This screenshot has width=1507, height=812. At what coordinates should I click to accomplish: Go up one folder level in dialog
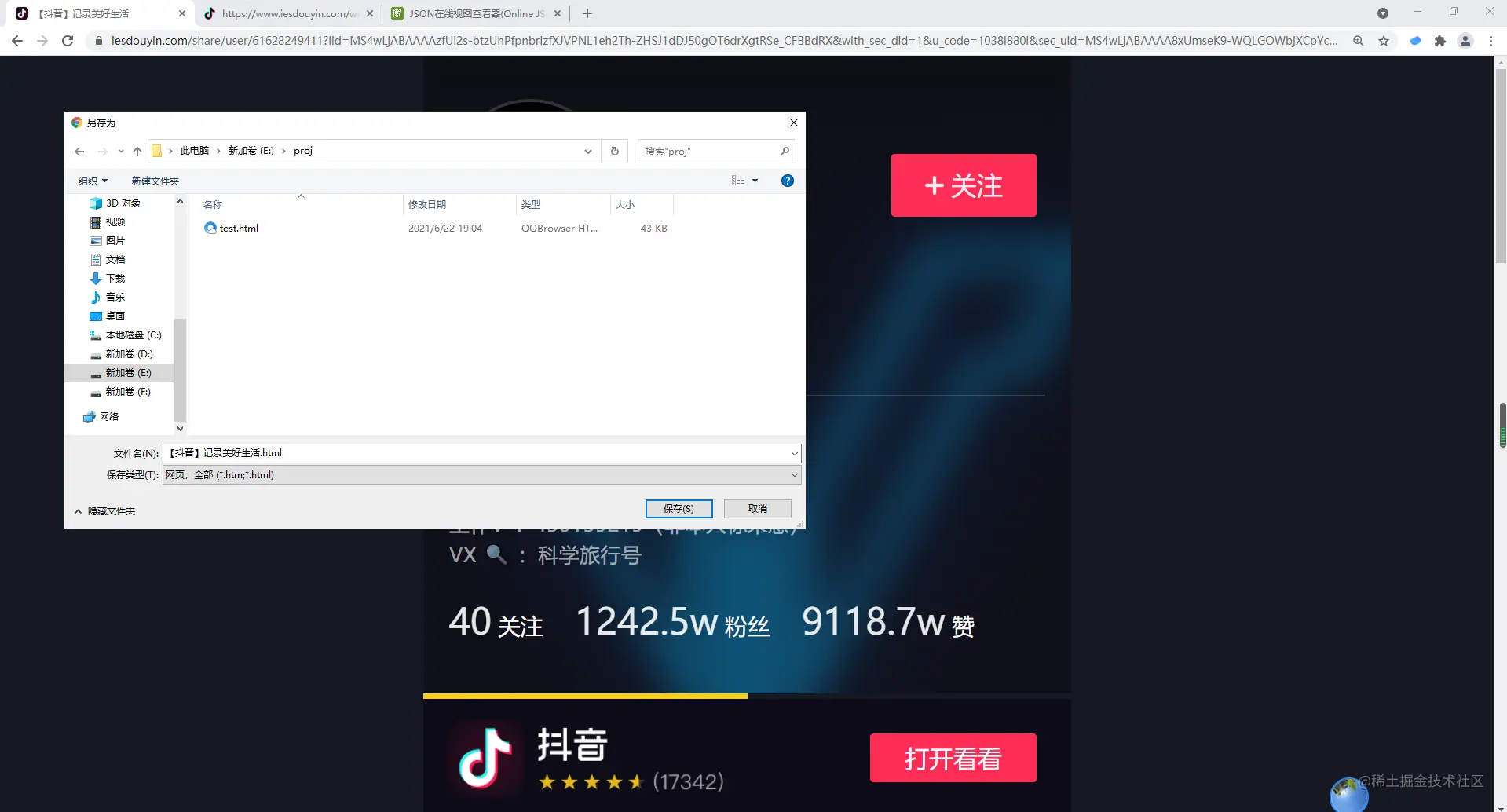point(137,152)
